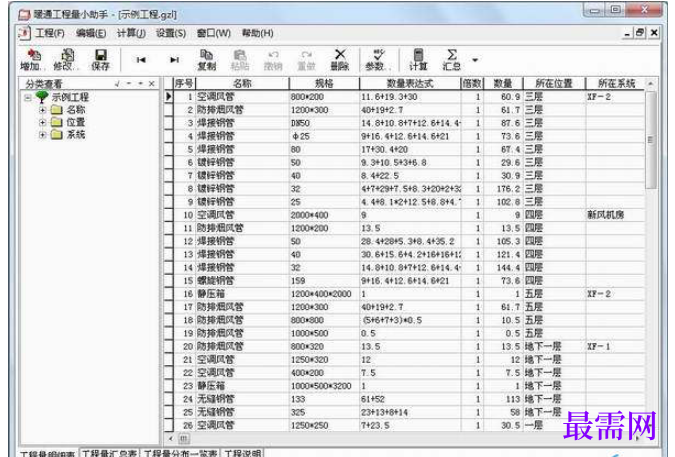Open 参数 (Parameters) toolbar icon
This screenshot has height=457, width=675.
pos(378,59)
